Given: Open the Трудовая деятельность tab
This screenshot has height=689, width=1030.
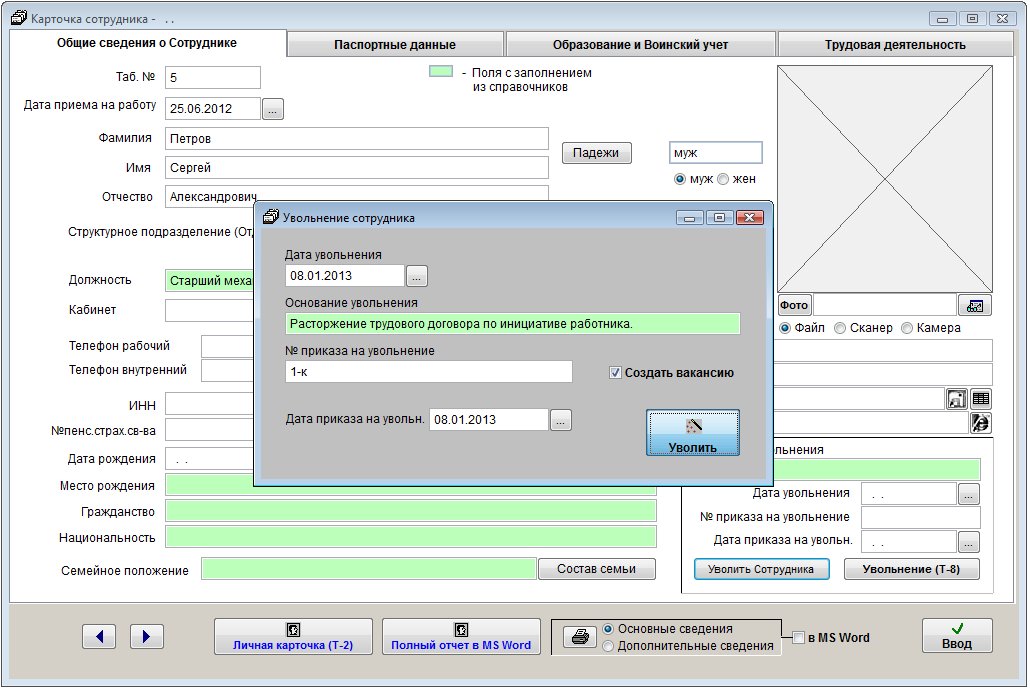Looking at the screenshot, I should (895, 44).
